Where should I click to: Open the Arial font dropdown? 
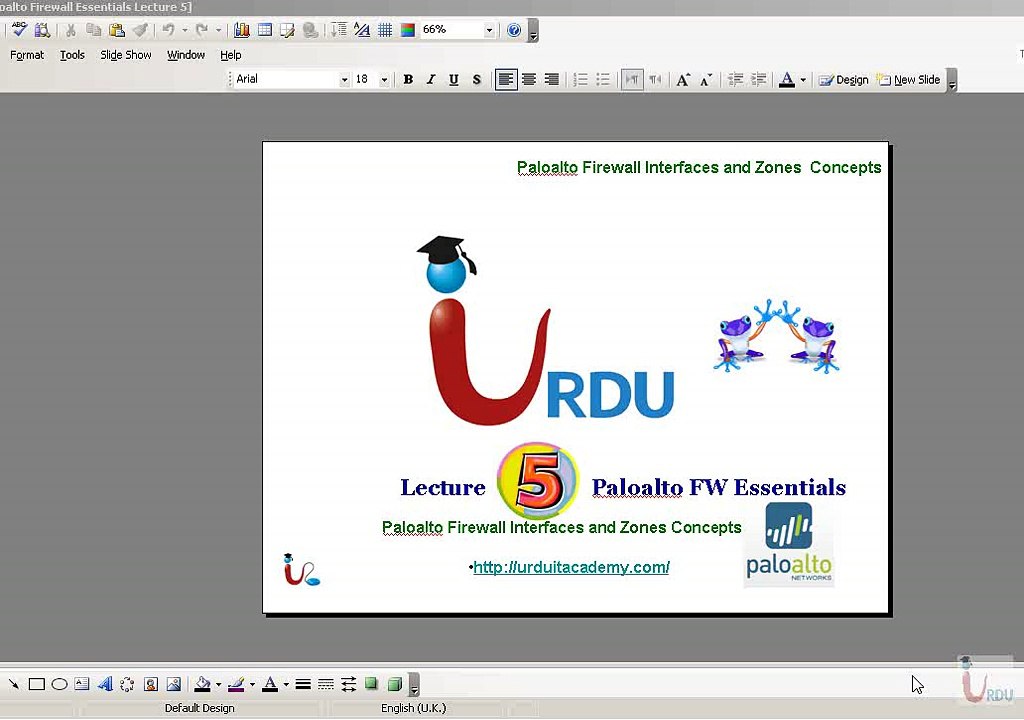(344, 80)
